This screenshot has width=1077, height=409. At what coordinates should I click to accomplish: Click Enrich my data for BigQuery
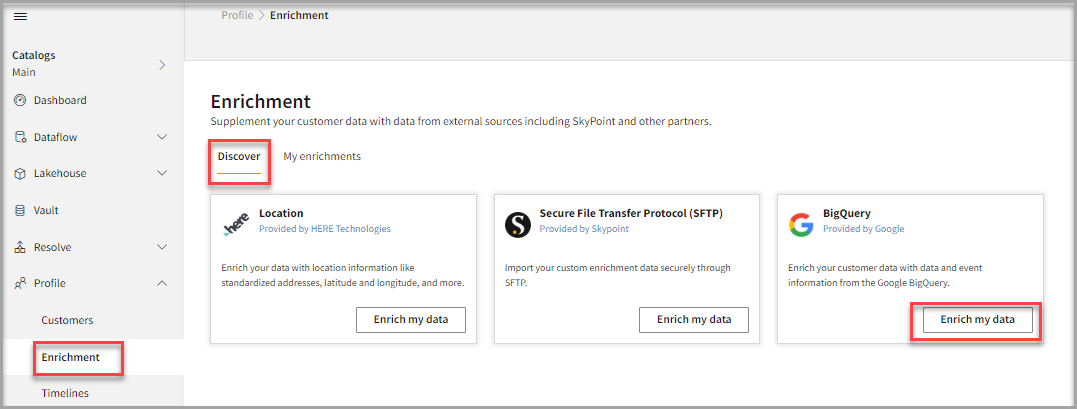pos(977,320)
